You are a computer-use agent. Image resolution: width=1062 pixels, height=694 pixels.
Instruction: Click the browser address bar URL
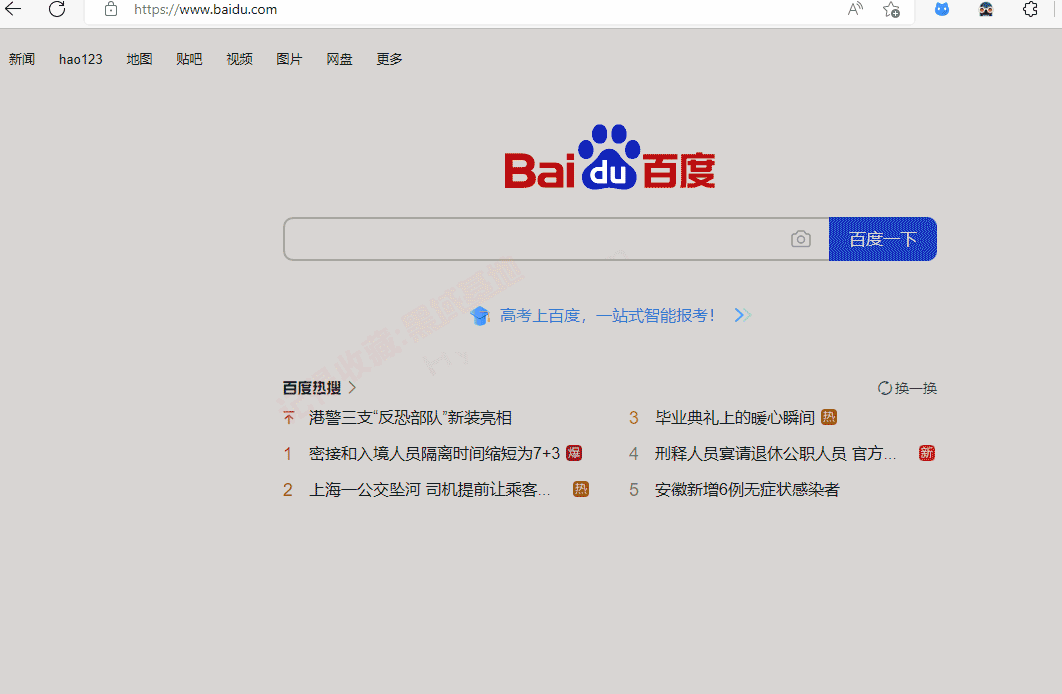click(205, 9)
